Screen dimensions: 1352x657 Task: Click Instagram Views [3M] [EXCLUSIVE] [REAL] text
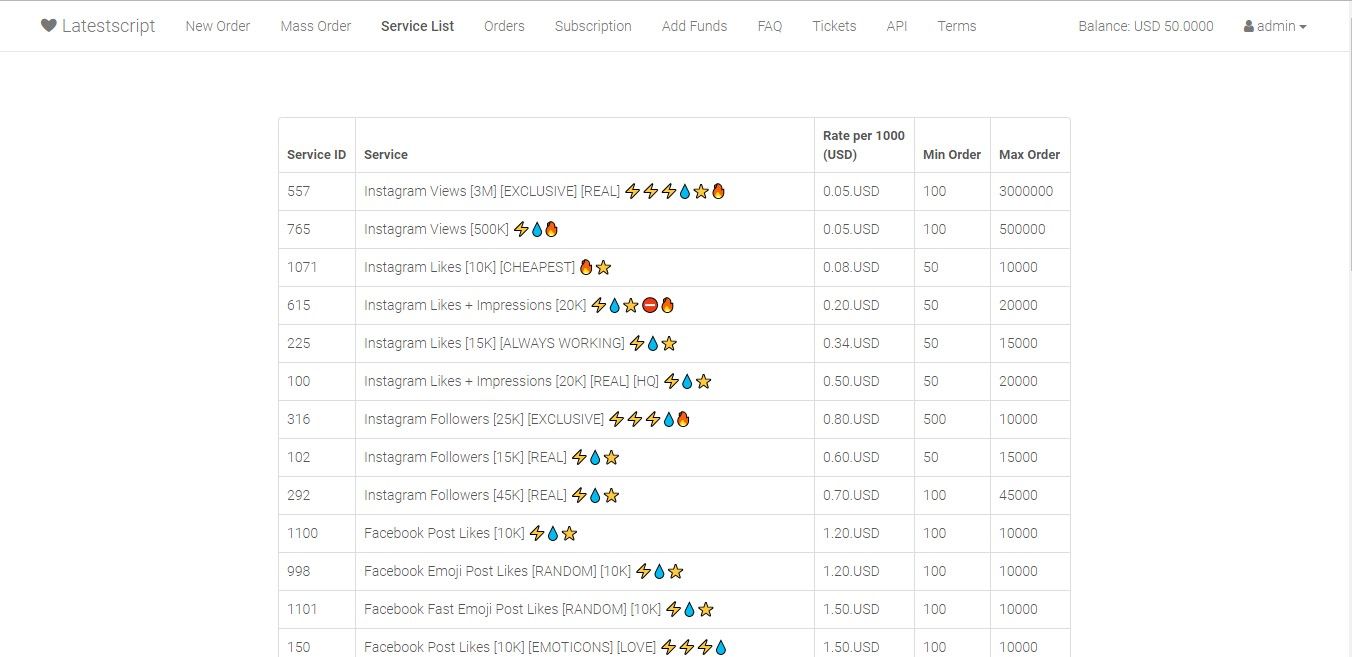tap(492, 191)
